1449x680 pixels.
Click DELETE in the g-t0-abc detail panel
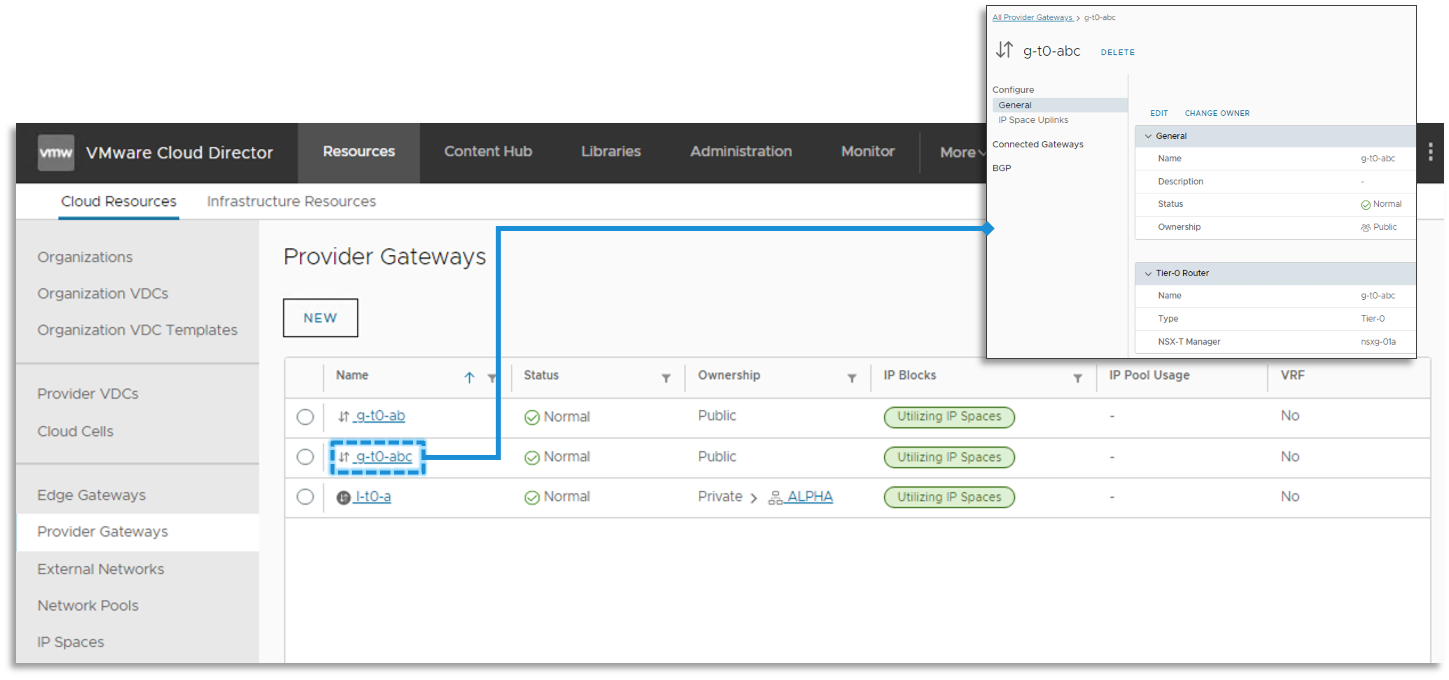pyautogui.click(x=1118, y=52)
